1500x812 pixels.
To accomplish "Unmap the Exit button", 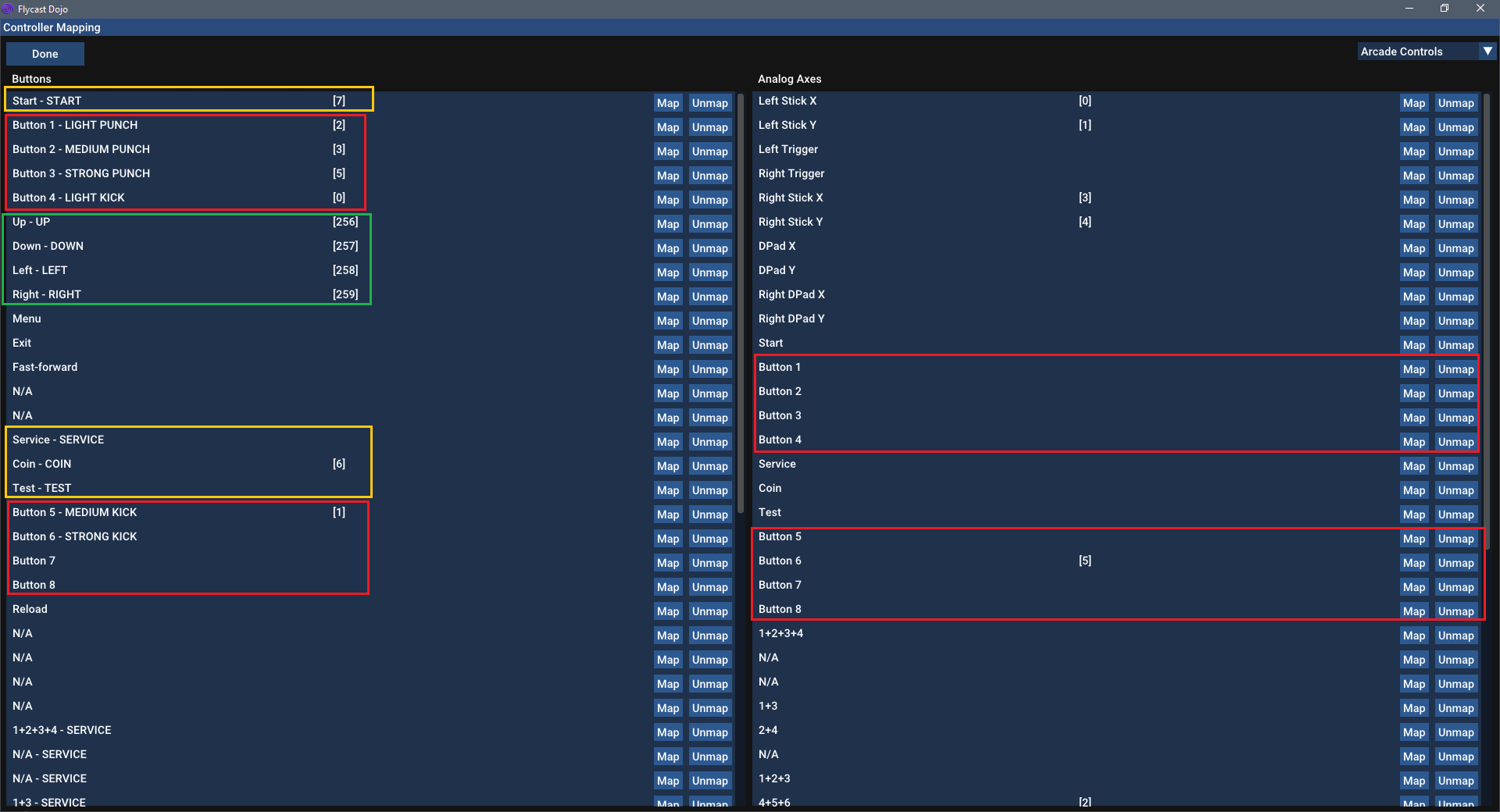I will [709, 344].
